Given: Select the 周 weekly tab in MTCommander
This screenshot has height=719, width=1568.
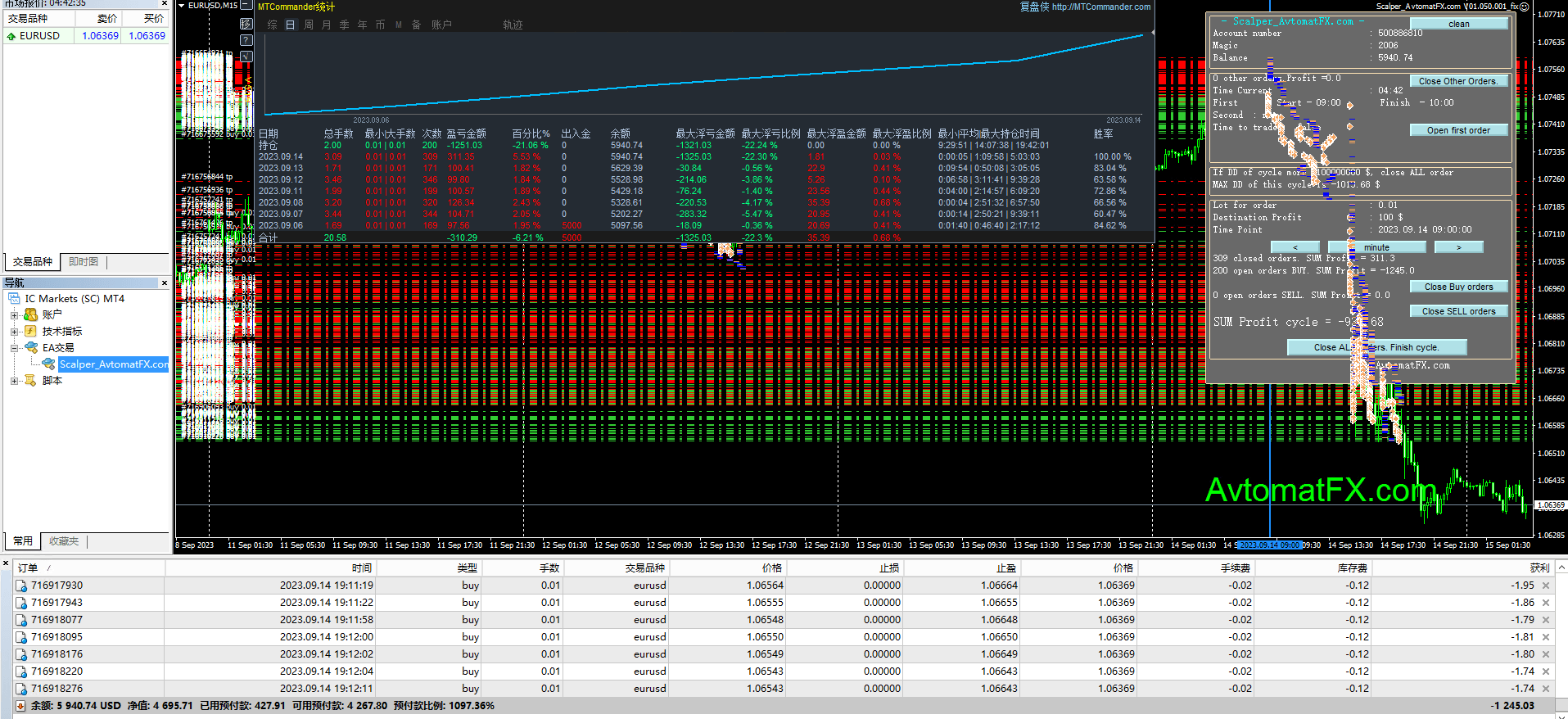Looking at the screenshot, I should click(309, 25).
